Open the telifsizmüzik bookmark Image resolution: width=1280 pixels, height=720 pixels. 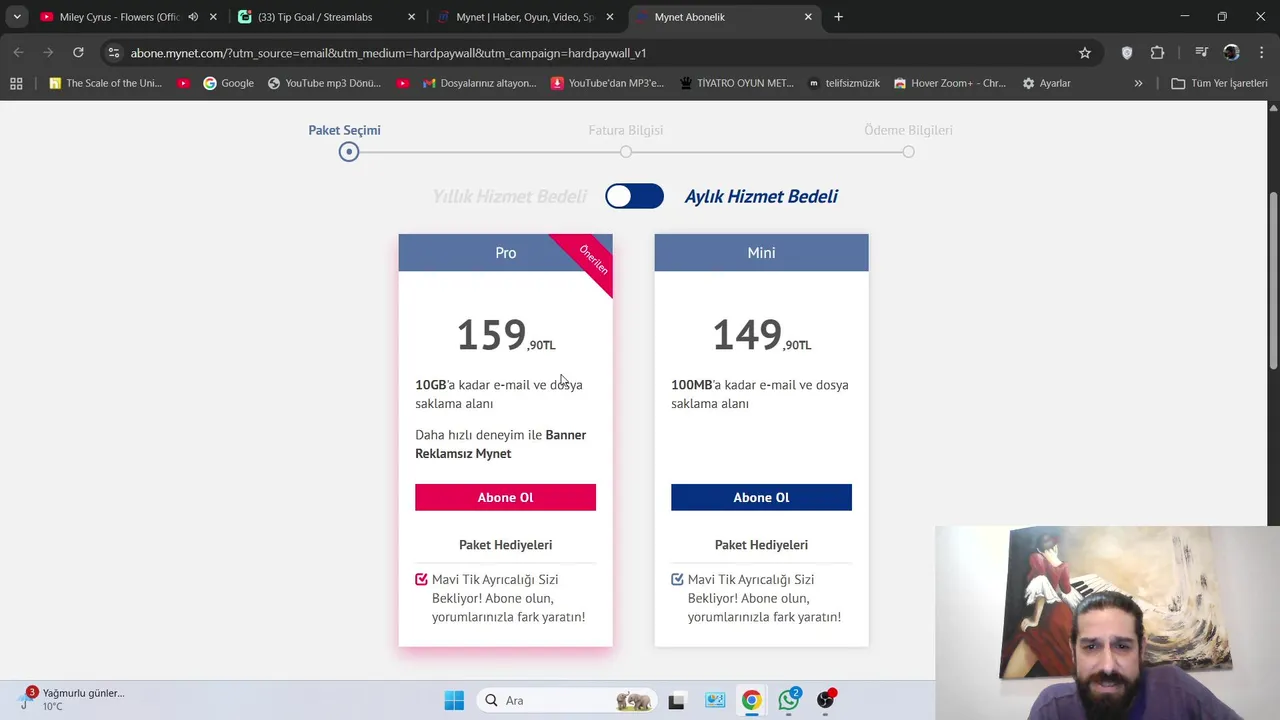pos(844,83)
